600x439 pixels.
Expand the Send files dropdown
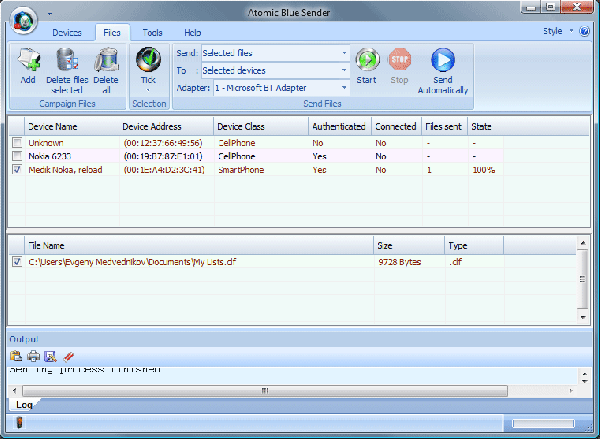344,52
